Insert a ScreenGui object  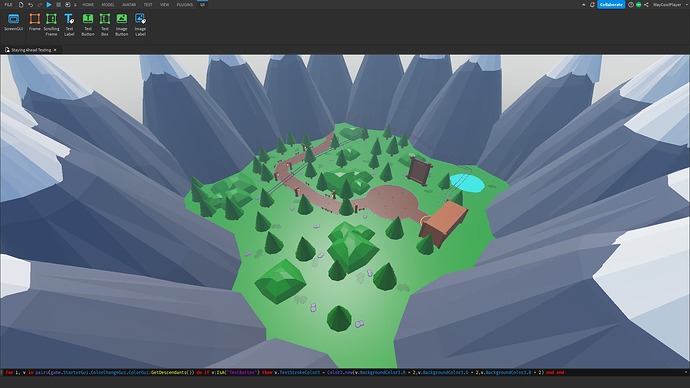coord(14,22)
